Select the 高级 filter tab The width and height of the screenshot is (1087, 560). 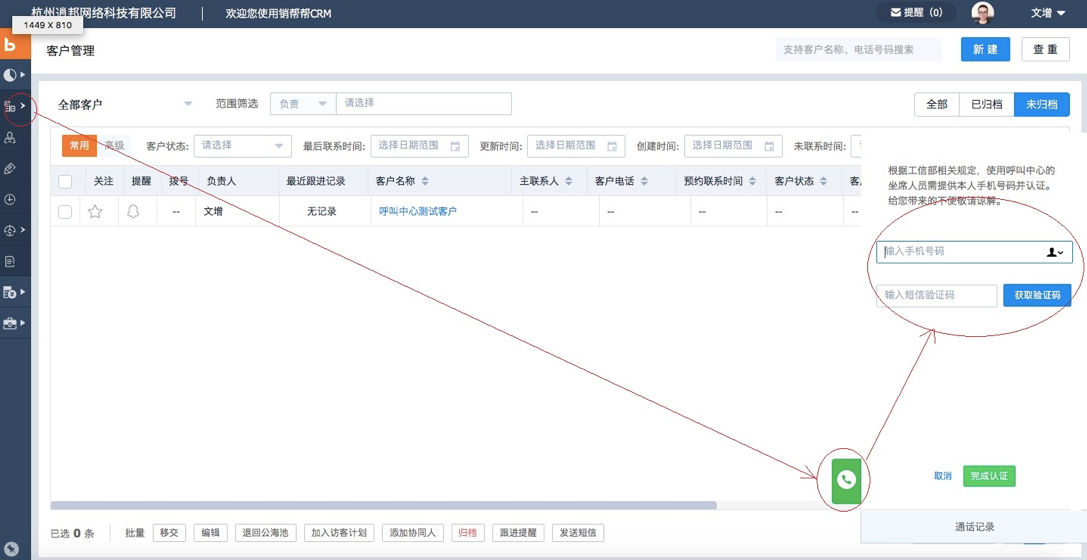(115, 146)
